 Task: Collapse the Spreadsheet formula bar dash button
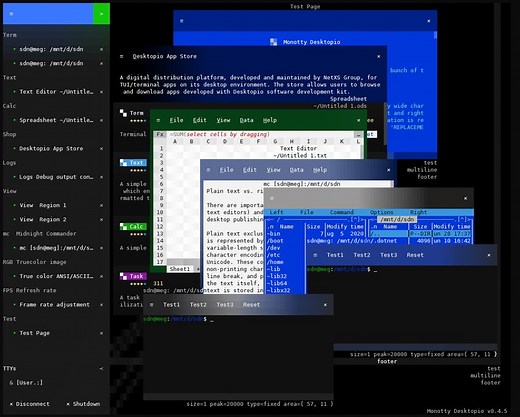click(x=358, y=134)
